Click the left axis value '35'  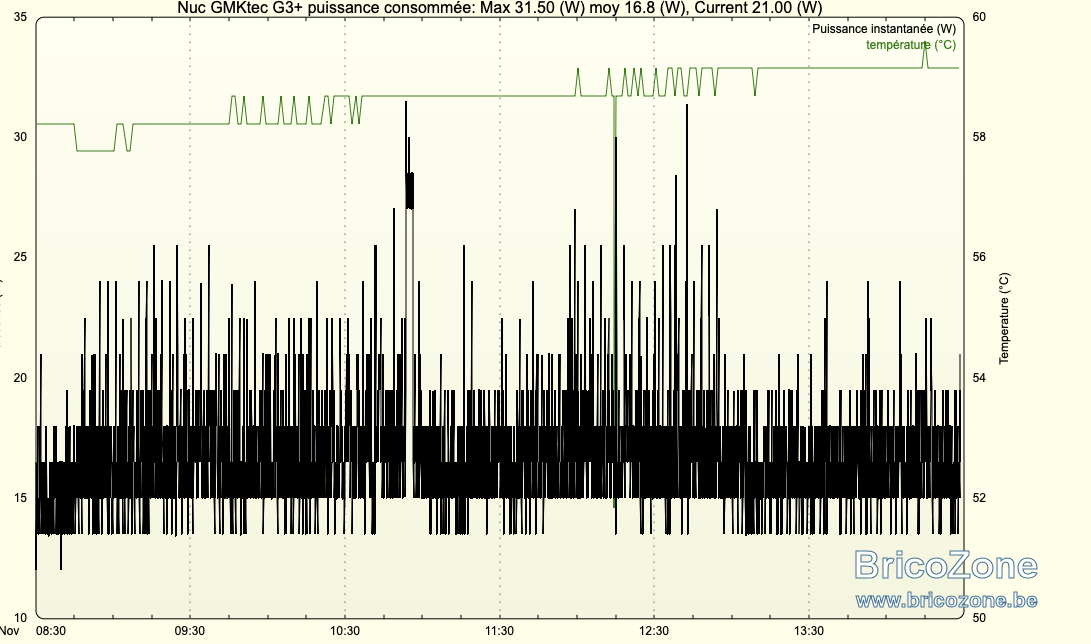point(20,17)
